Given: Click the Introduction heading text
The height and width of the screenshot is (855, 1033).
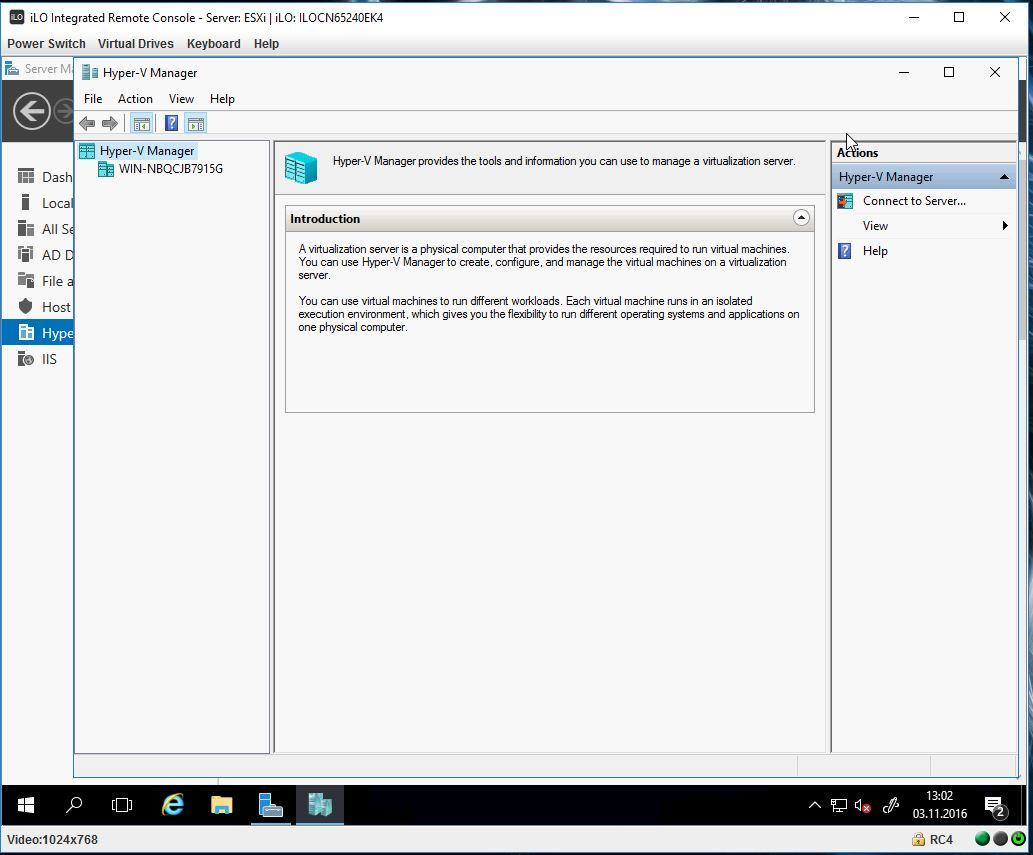Looking at the screenshot, I should click(325, 219).
